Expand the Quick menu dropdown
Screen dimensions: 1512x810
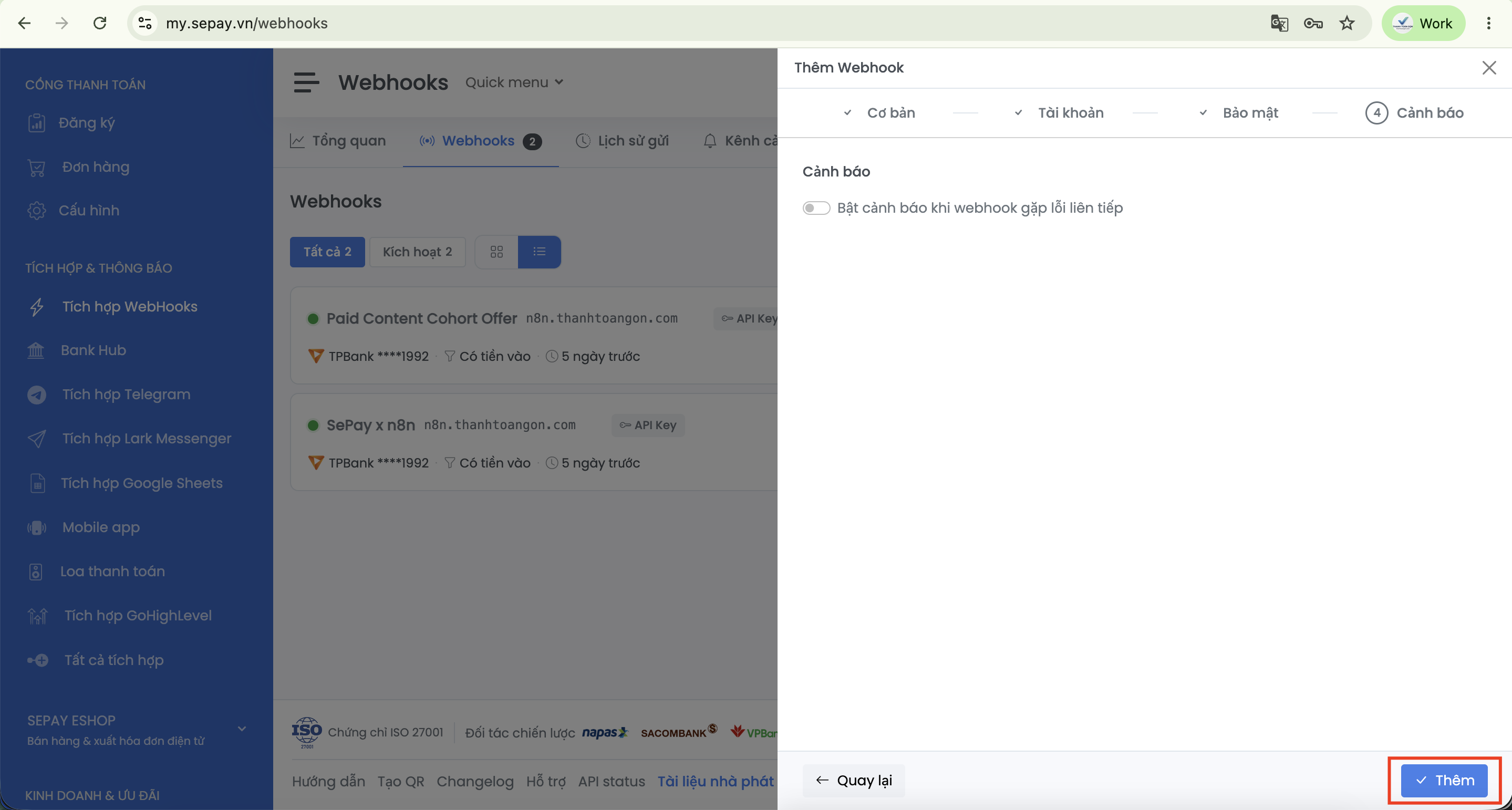point(514,82)
